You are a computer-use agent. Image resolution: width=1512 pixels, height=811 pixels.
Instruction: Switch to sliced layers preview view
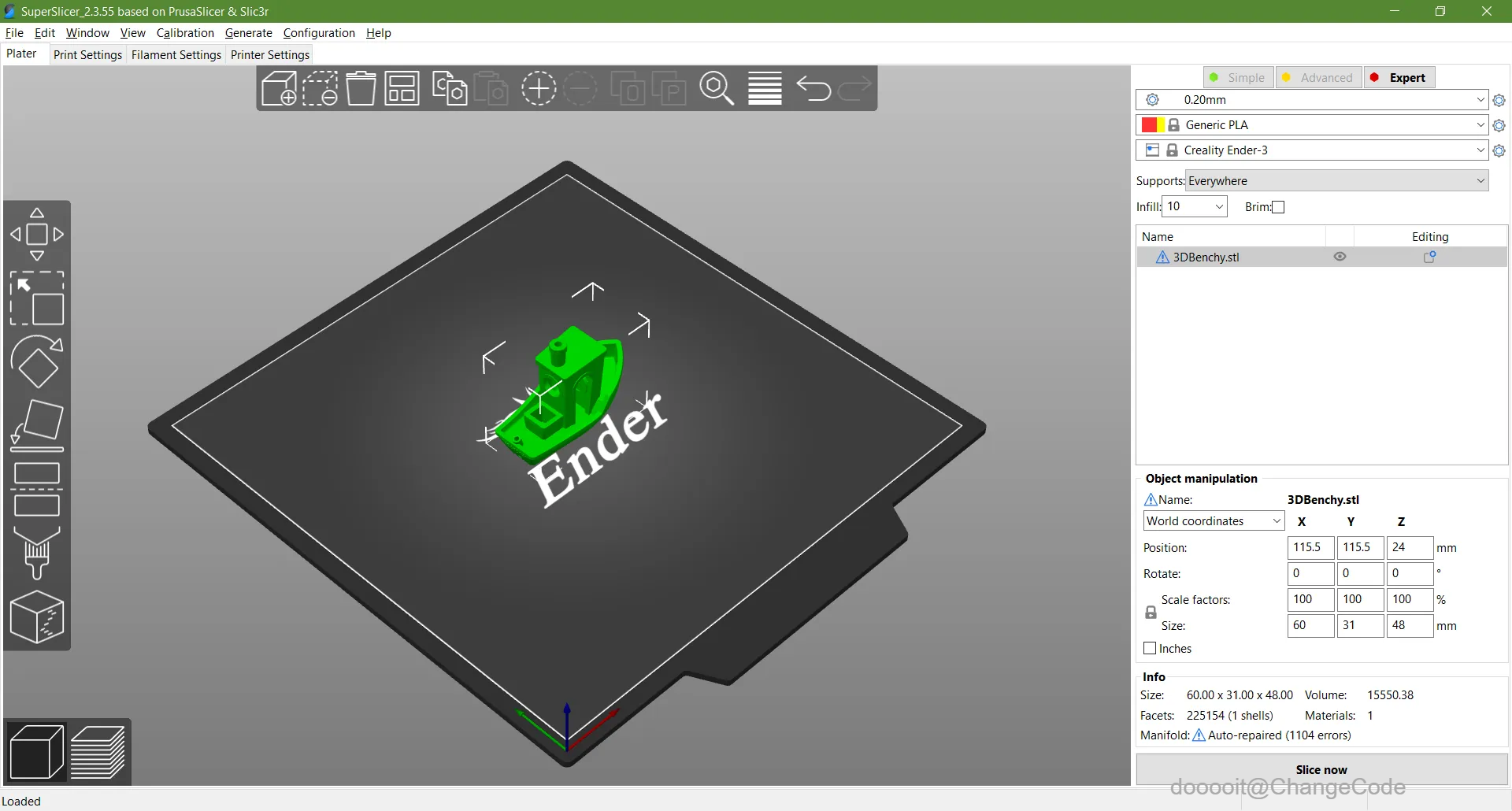(x=98, y=752)
